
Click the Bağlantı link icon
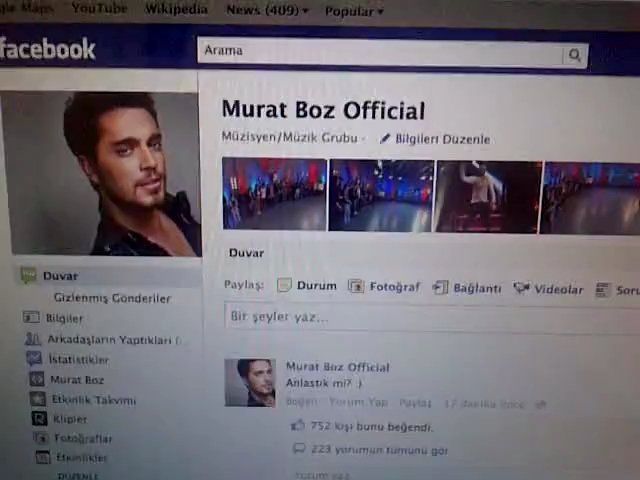click(x=440, y=287)
